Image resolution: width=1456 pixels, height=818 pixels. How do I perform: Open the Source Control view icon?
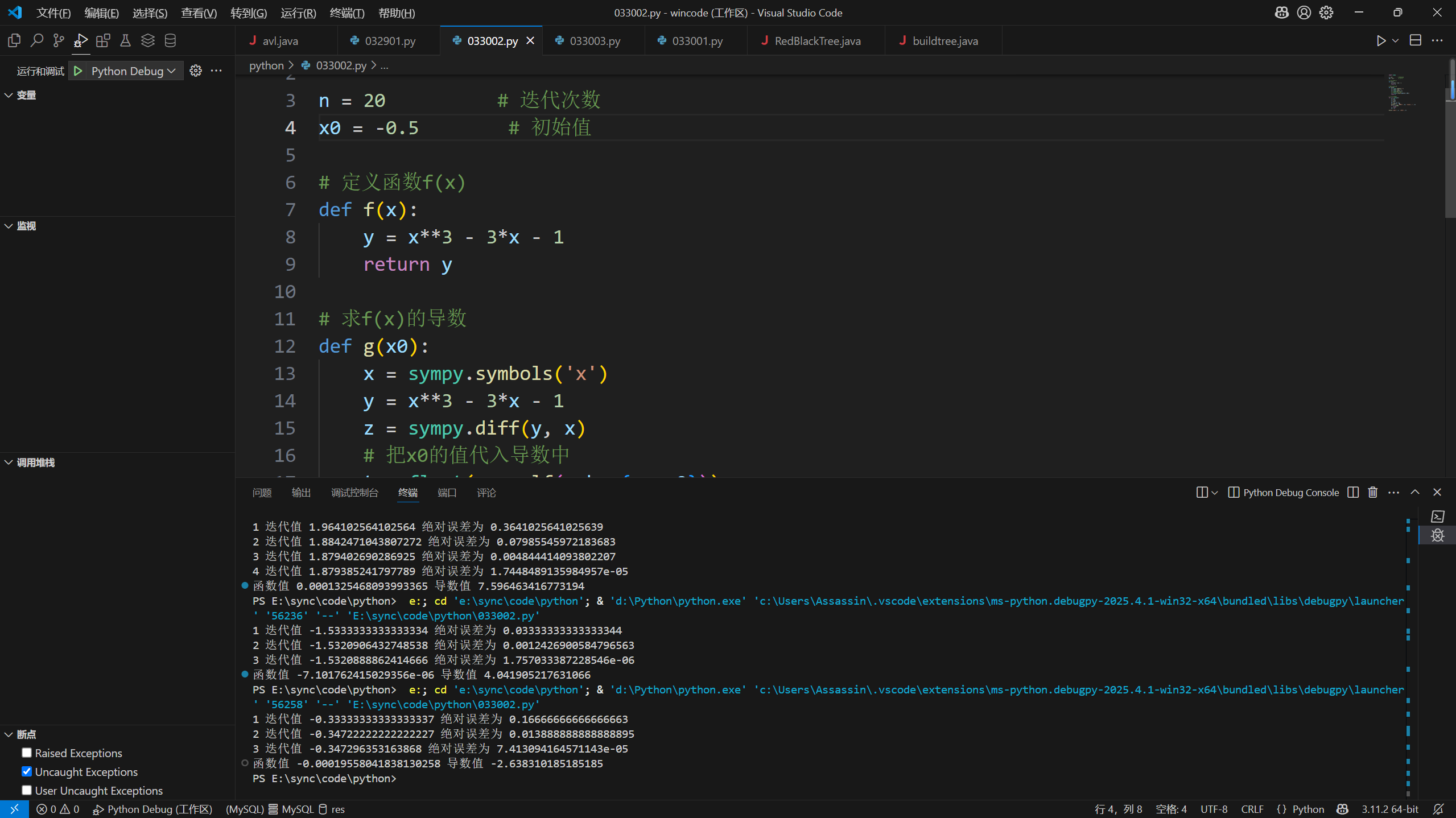click(59, 40)
